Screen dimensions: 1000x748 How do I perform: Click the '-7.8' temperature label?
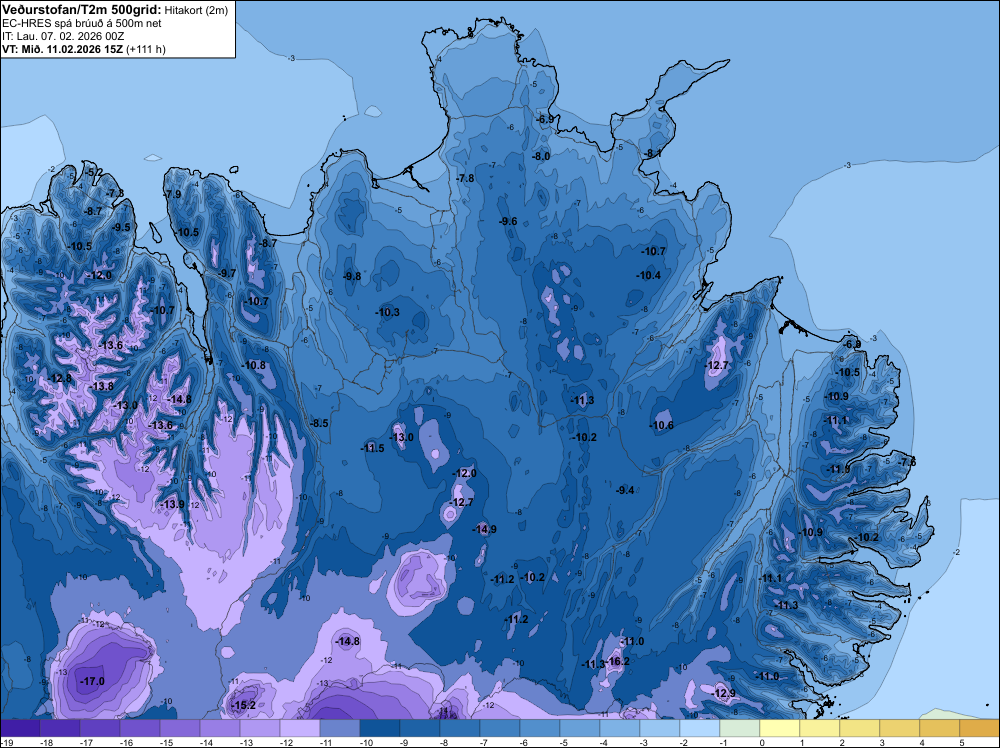point(466,179)
